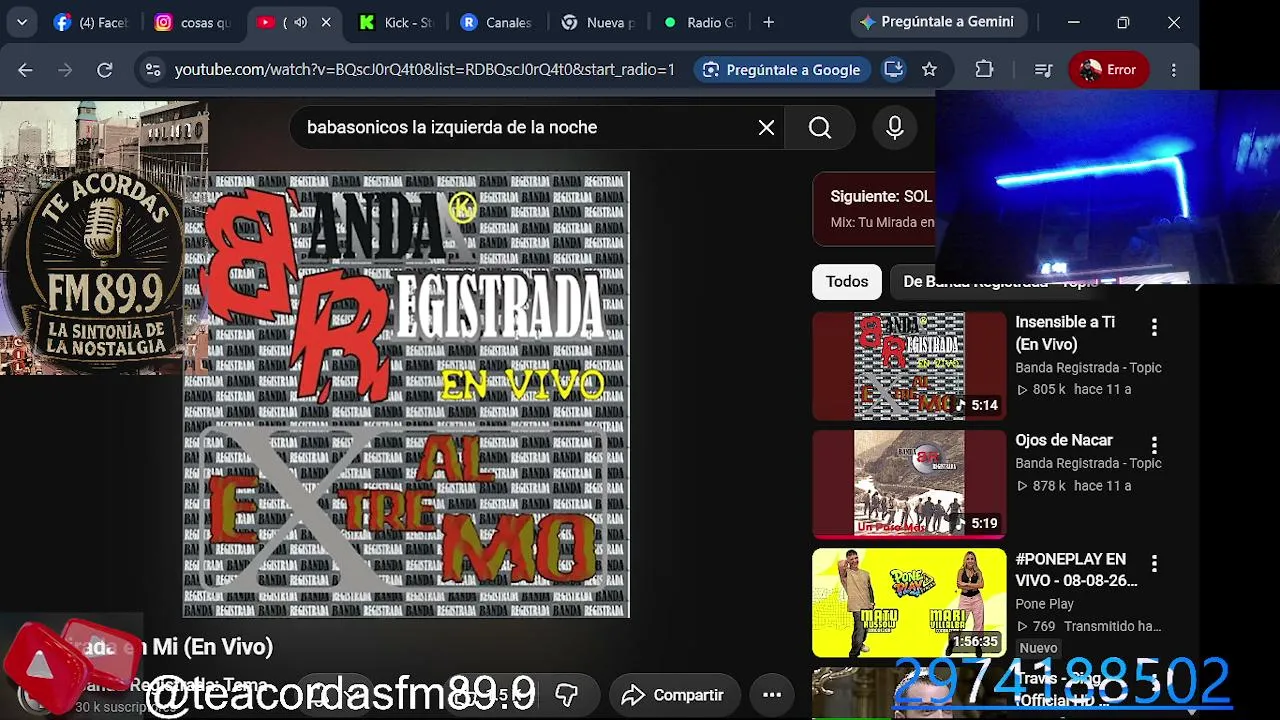The height and width of the screenshot is (720, 1280).
Task: Open the Insensible a Ti video thumbnail
Action: 909,366
